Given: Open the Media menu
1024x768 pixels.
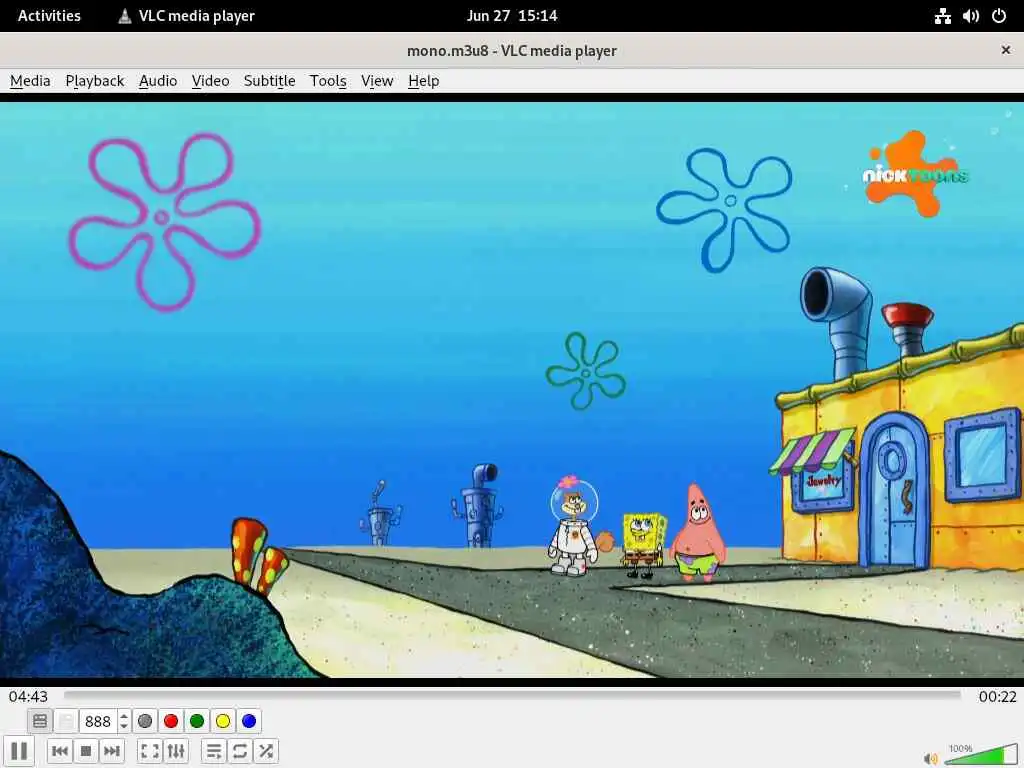Looking at the screenshot, I should pos(30,81).
